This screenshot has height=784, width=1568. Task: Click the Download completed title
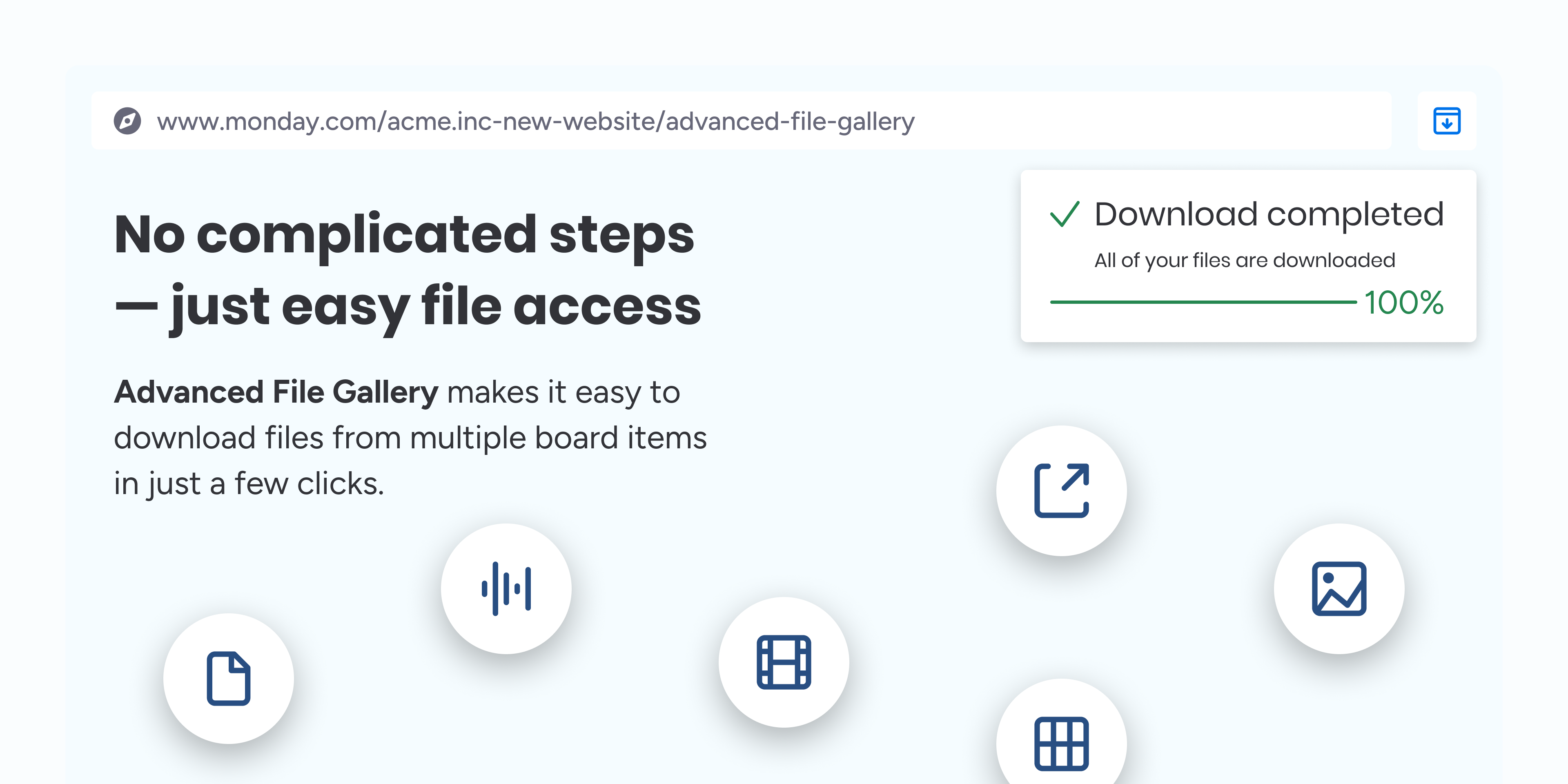[1269, 214]
